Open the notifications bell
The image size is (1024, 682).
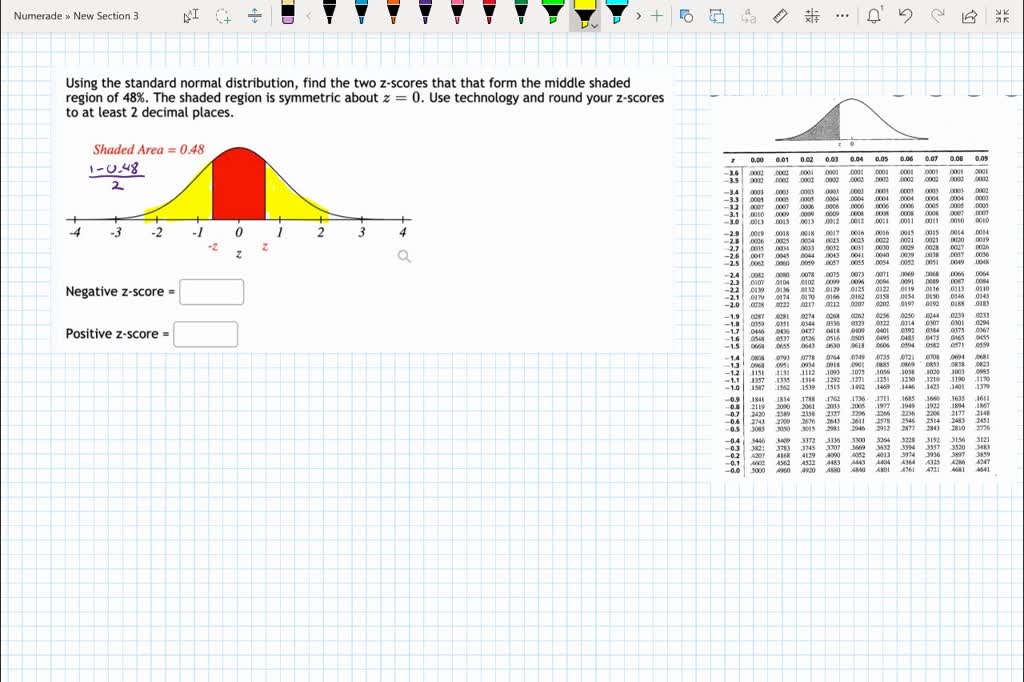pos(875,16)
